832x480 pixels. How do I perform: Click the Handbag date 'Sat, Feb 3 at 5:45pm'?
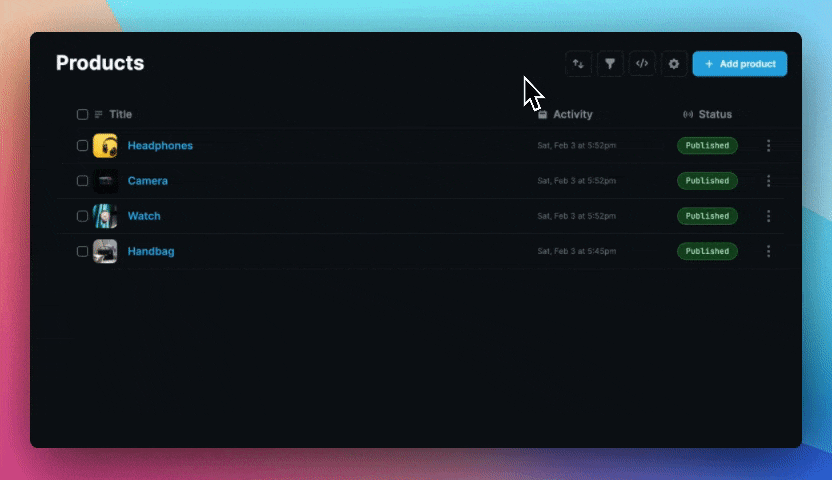point(577,251)
